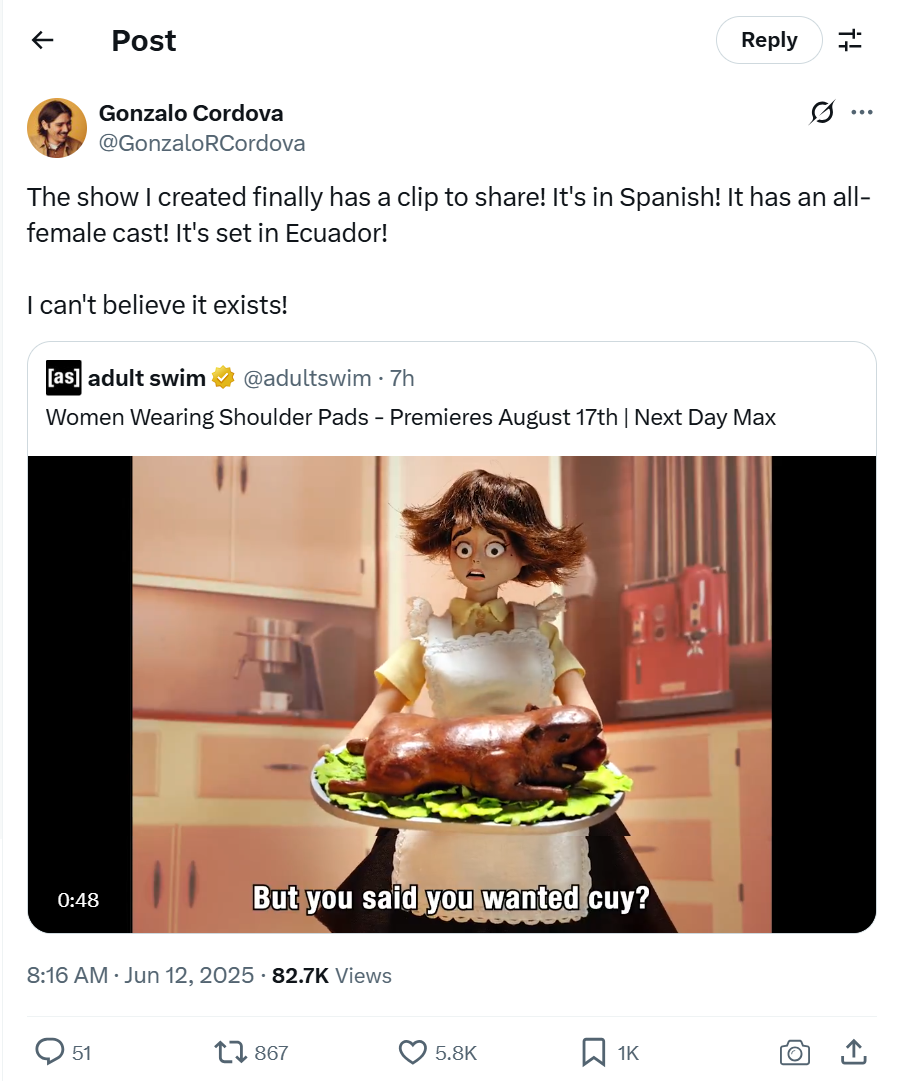Image resolution: width=898 pixels, height=1081 pixels.
Task: Click the comment reply icon
Action: [50, 1052]
